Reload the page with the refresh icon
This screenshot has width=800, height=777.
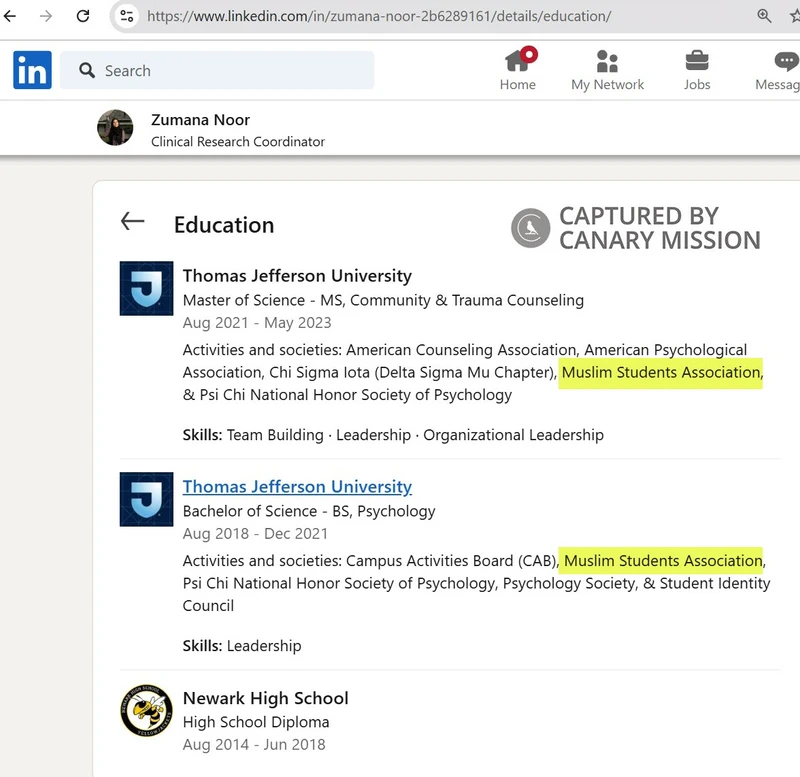[83, 16]
